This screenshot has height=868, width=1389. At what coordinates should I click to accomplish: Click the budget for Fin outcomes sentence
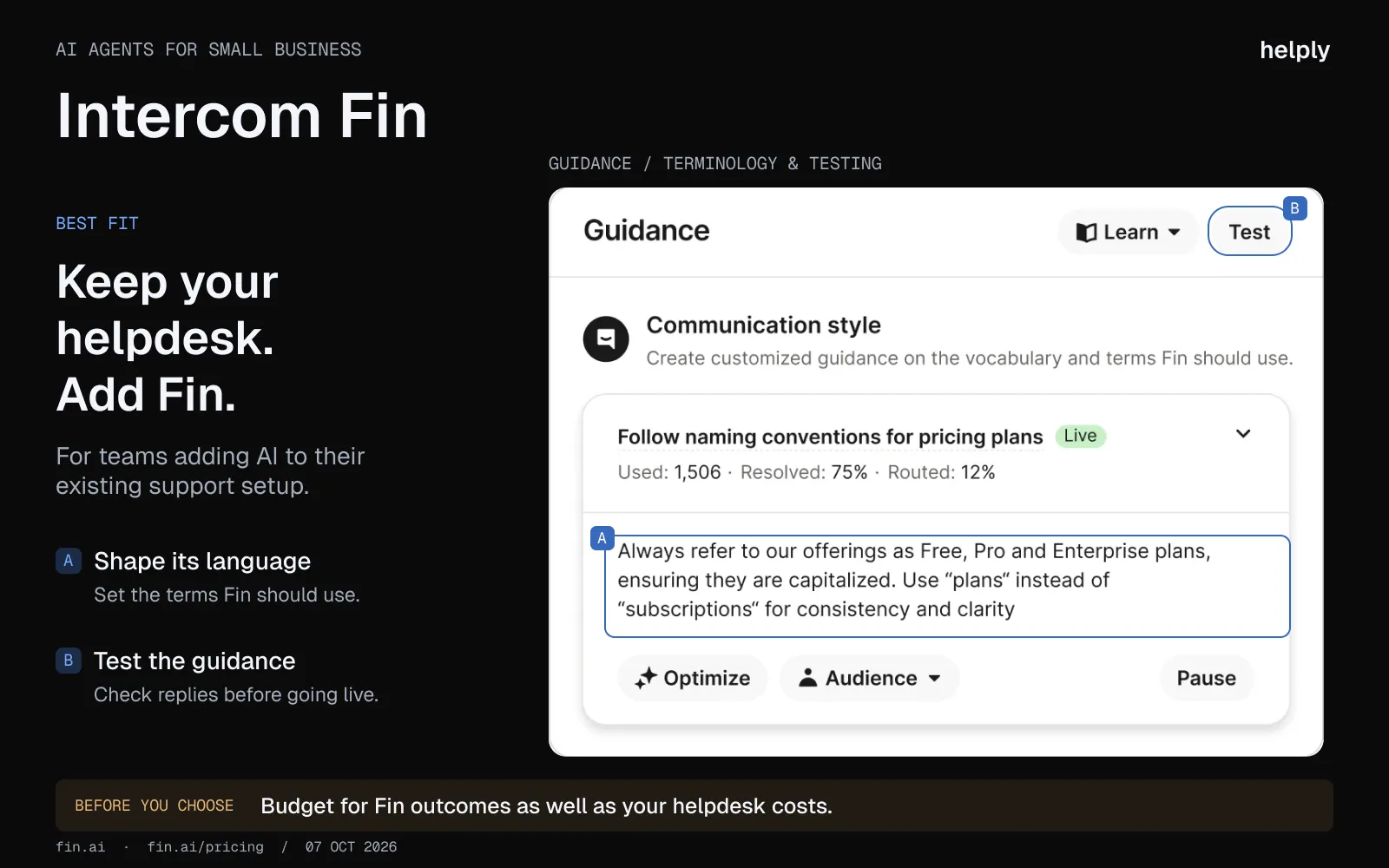coord(547,806)
